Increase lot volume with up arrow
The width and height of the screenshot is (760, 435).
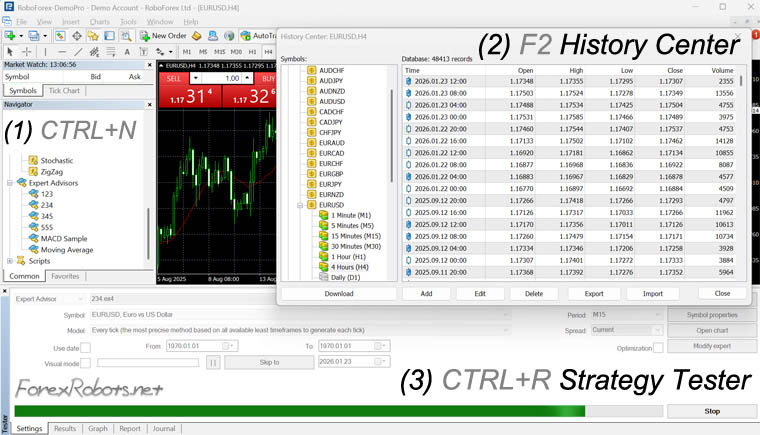247,78
